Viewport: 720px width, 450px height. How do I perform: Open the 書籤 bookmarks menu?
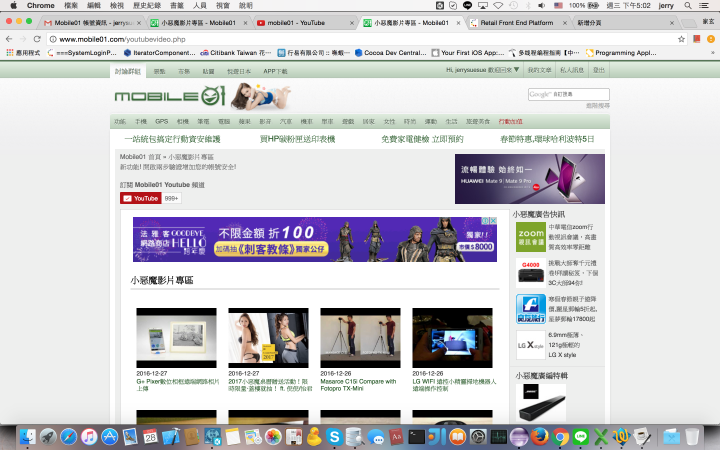177,6
